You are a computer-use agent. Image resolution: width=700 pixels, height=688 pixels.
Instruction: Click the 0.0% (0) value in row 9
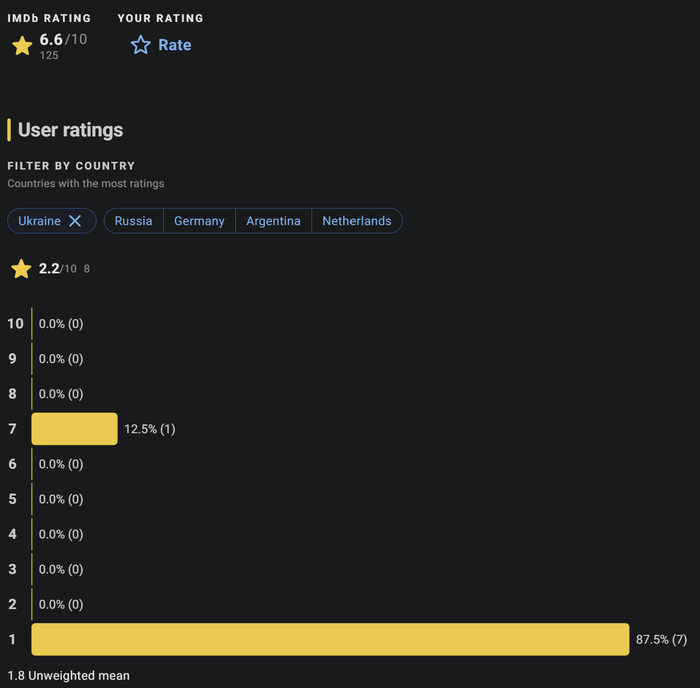pos(61,359)
